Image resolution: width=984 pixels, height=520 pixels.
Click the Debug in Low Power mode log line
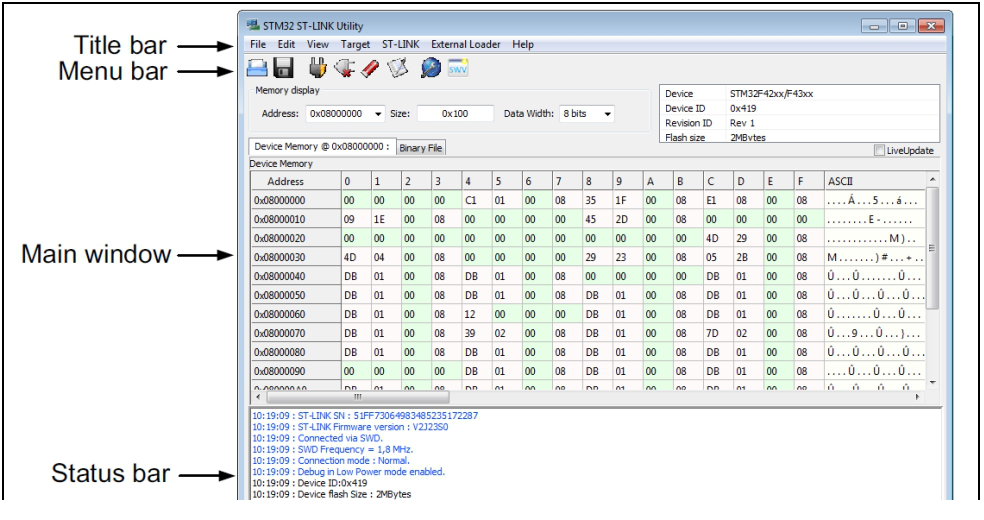(348, 472)
